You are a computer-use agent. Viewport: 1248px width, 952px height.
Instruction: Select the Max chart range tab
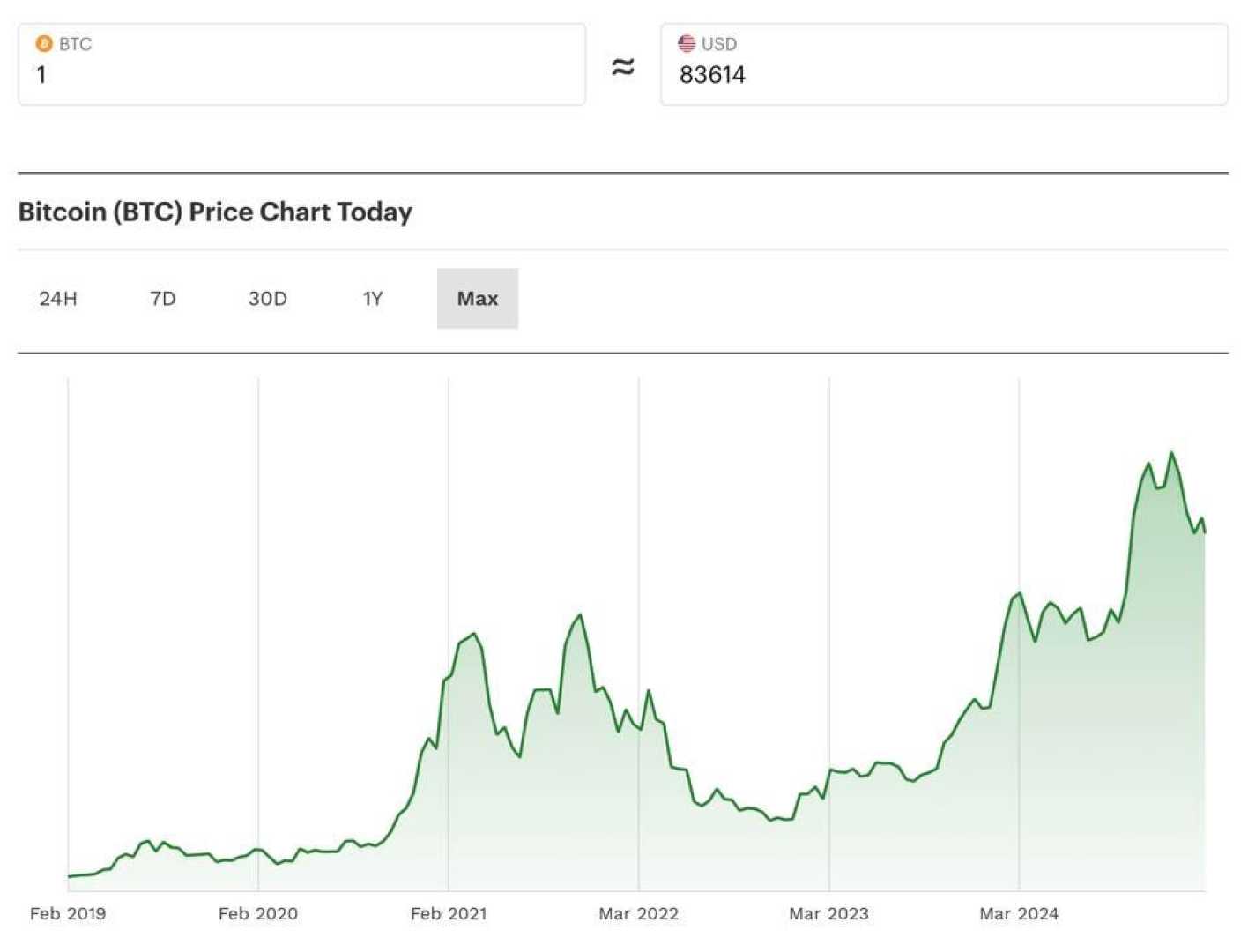[478, 299]
